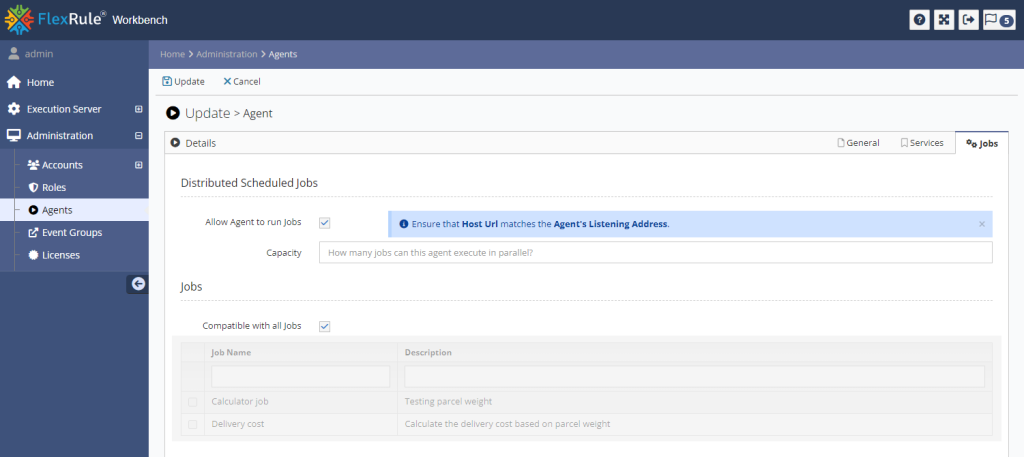Viewport: 1024px width, 457px height.
Task: Check the Calculator job row checkbox
Action: [x=193, y=402]
